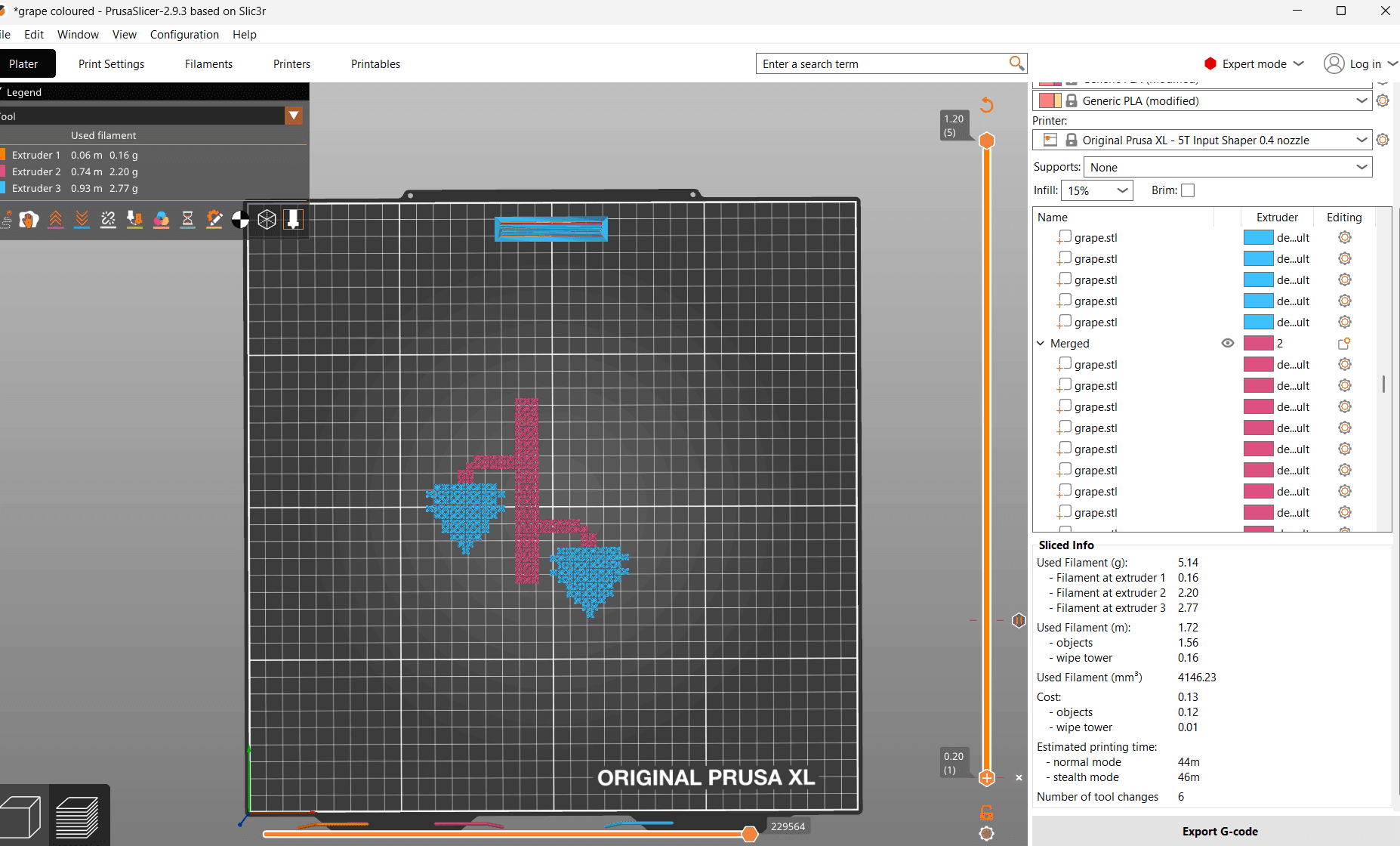The width and height of the screenshot is (1400, 846).
Task: Click the unlocked padlock below the layer slider
Action: pos(986,813)
